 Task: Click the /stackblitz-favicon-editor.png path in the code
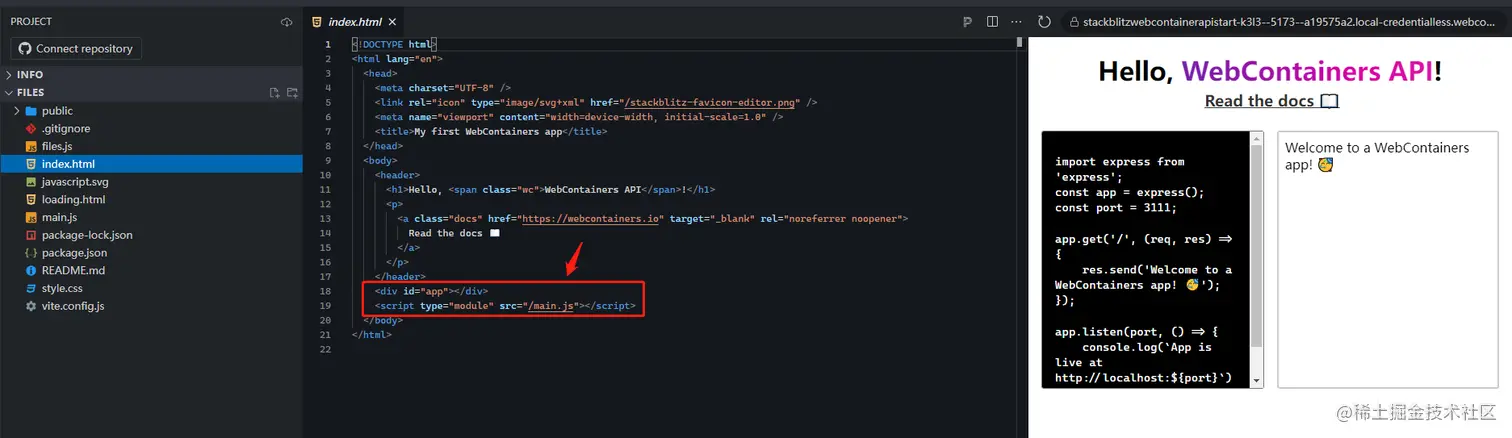(x=709, y=102)
